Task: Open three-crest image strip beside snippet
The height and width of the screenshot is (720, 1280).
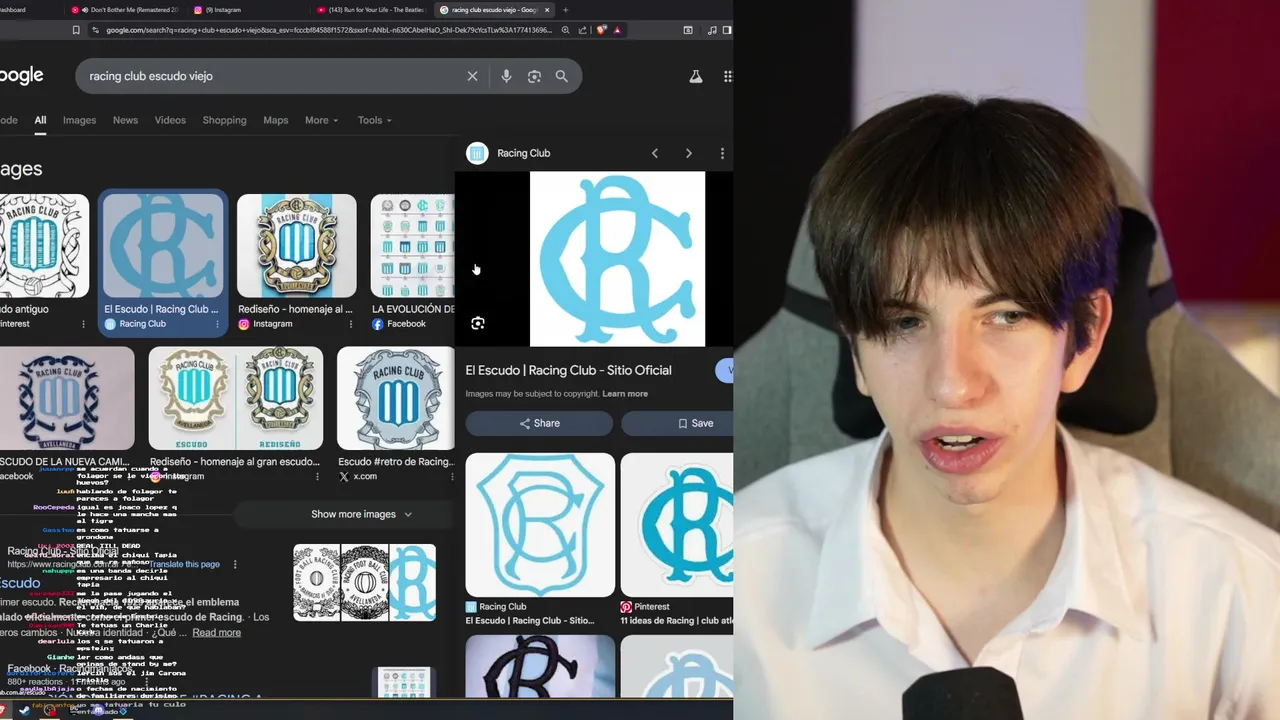Action: point(364,583)
